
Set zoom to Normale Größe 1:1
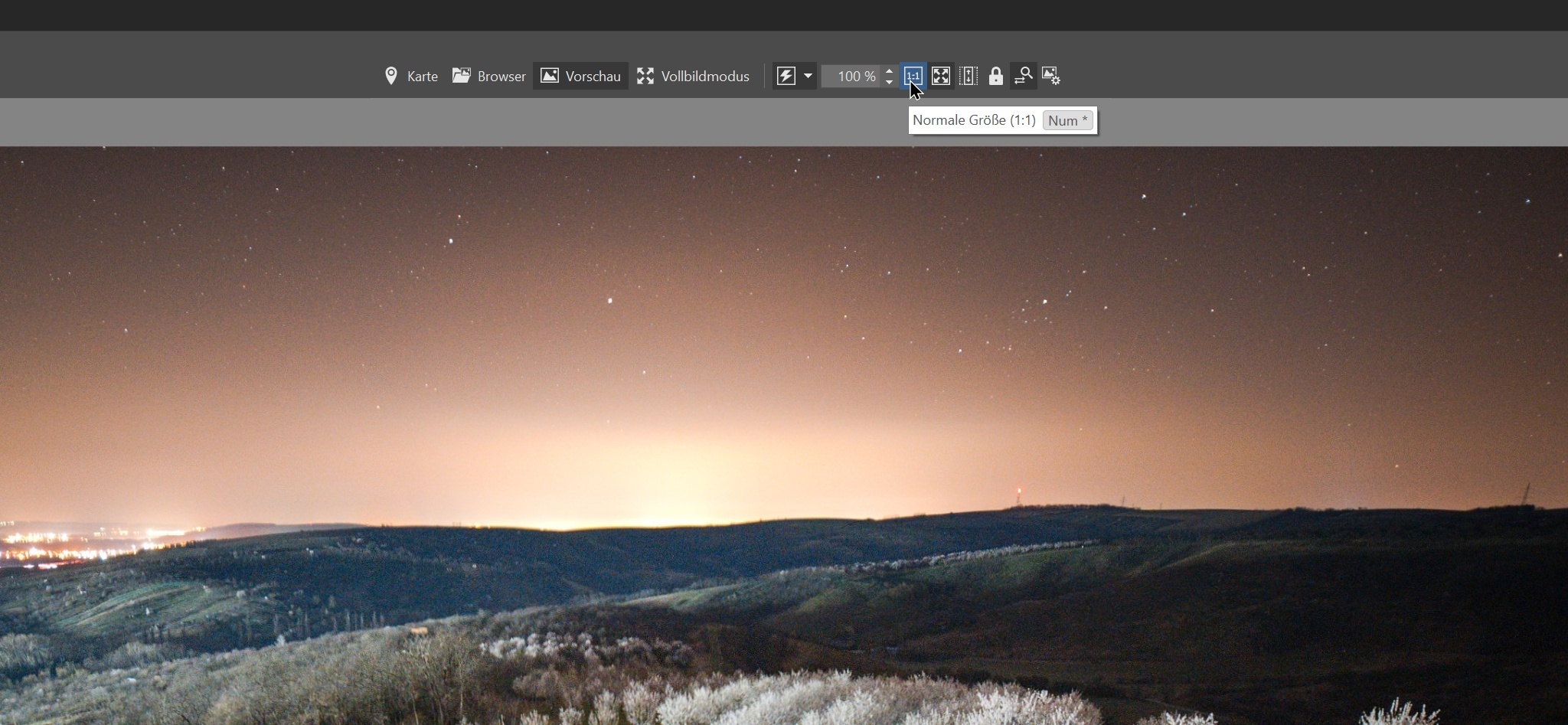913,76
